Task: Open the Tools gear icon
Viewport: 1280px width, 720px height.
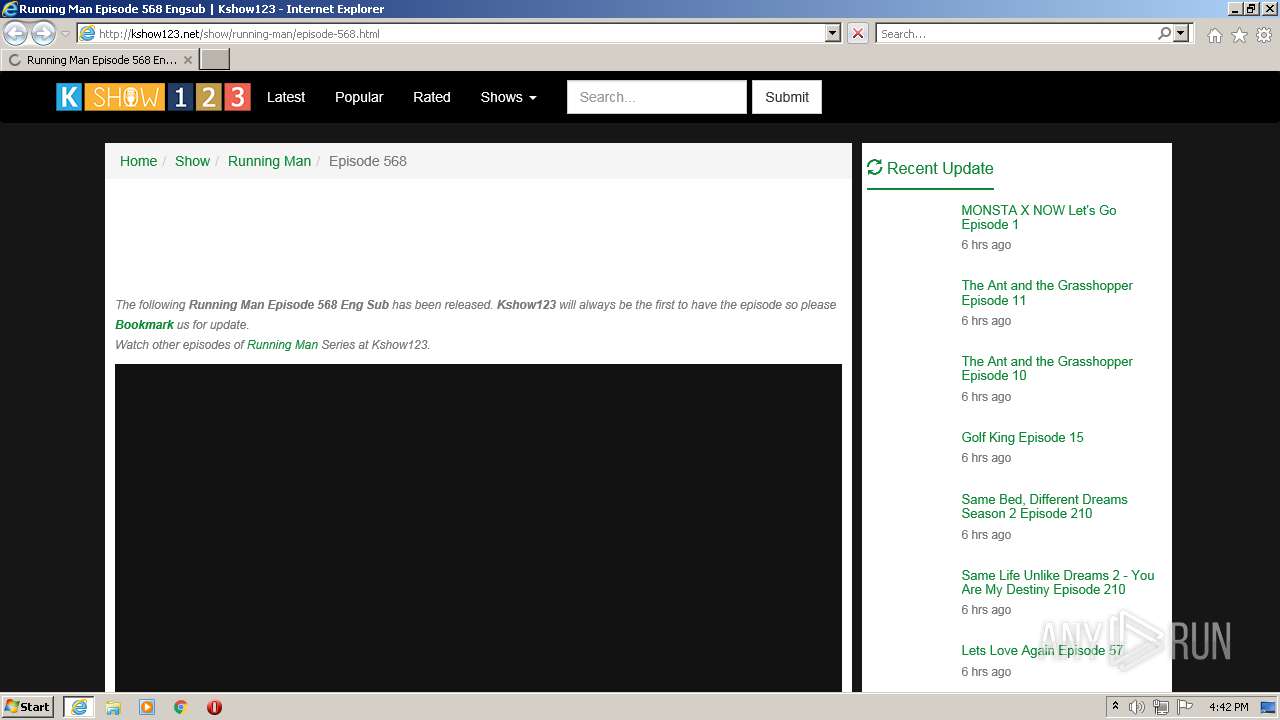Action: point(1264,35)
